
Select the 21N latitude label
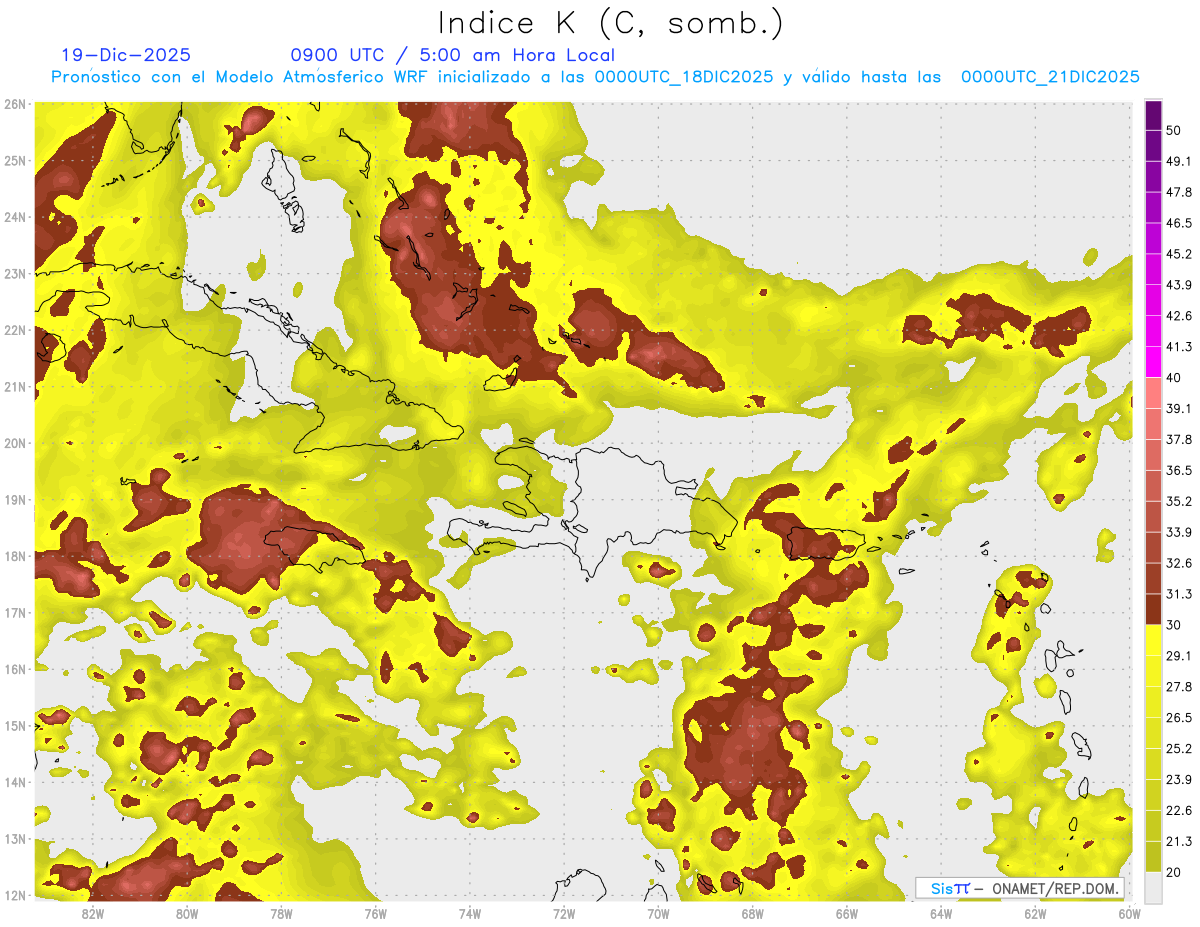(15, 387)
